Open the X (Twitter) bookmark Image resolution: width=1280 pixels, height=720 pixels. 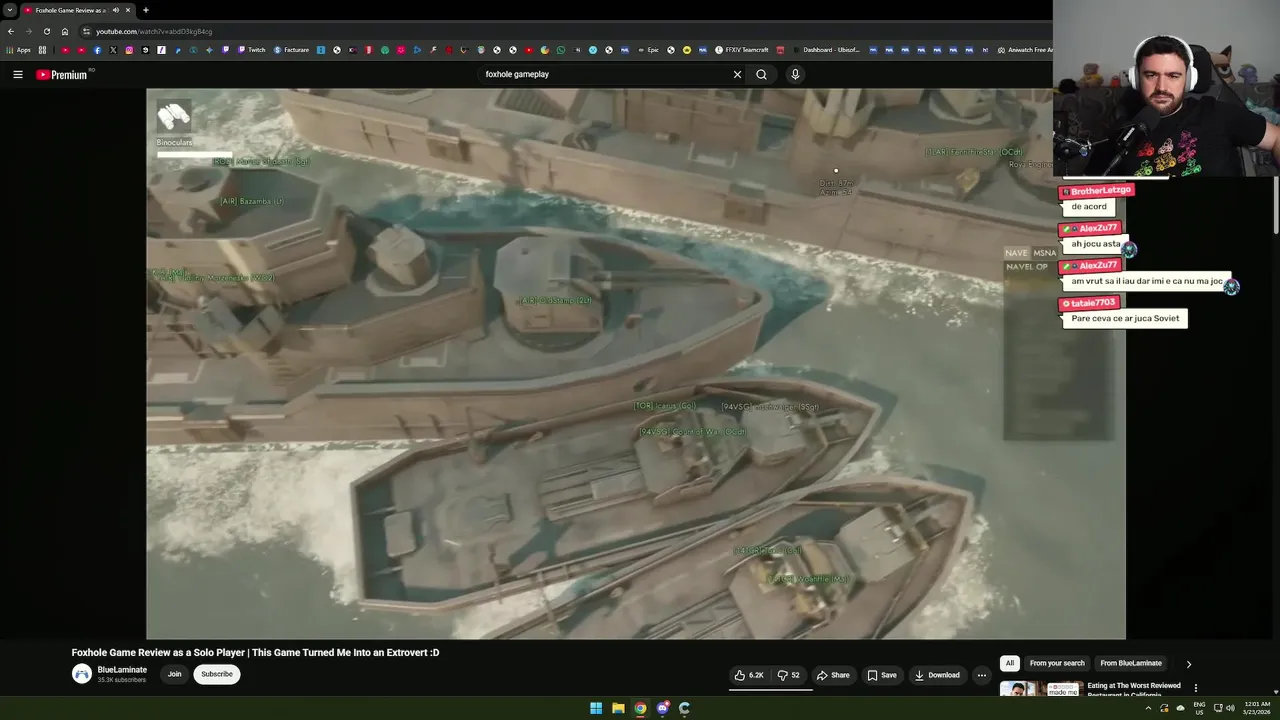(113, 50)
